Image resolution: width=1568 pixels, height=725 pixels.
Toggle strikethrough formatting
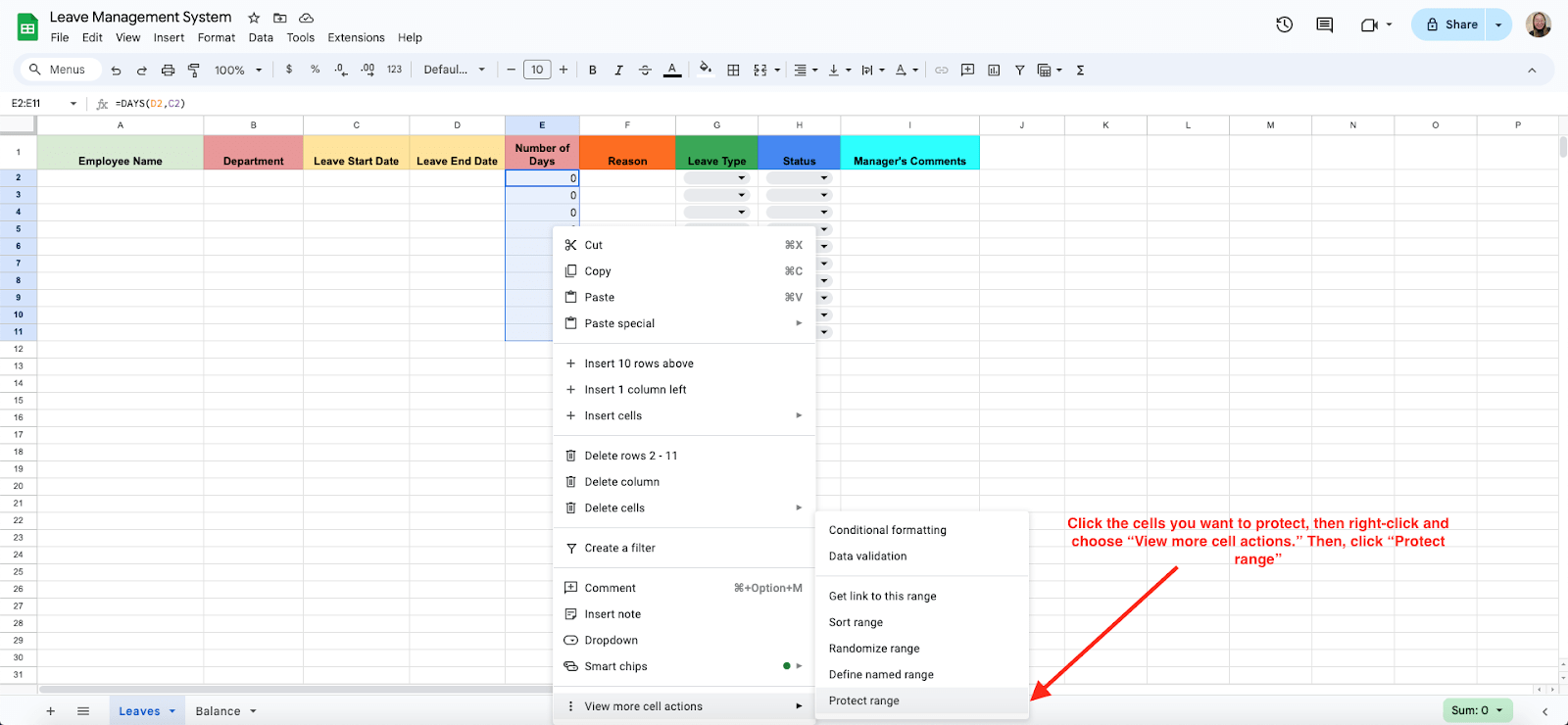[645, 70]
